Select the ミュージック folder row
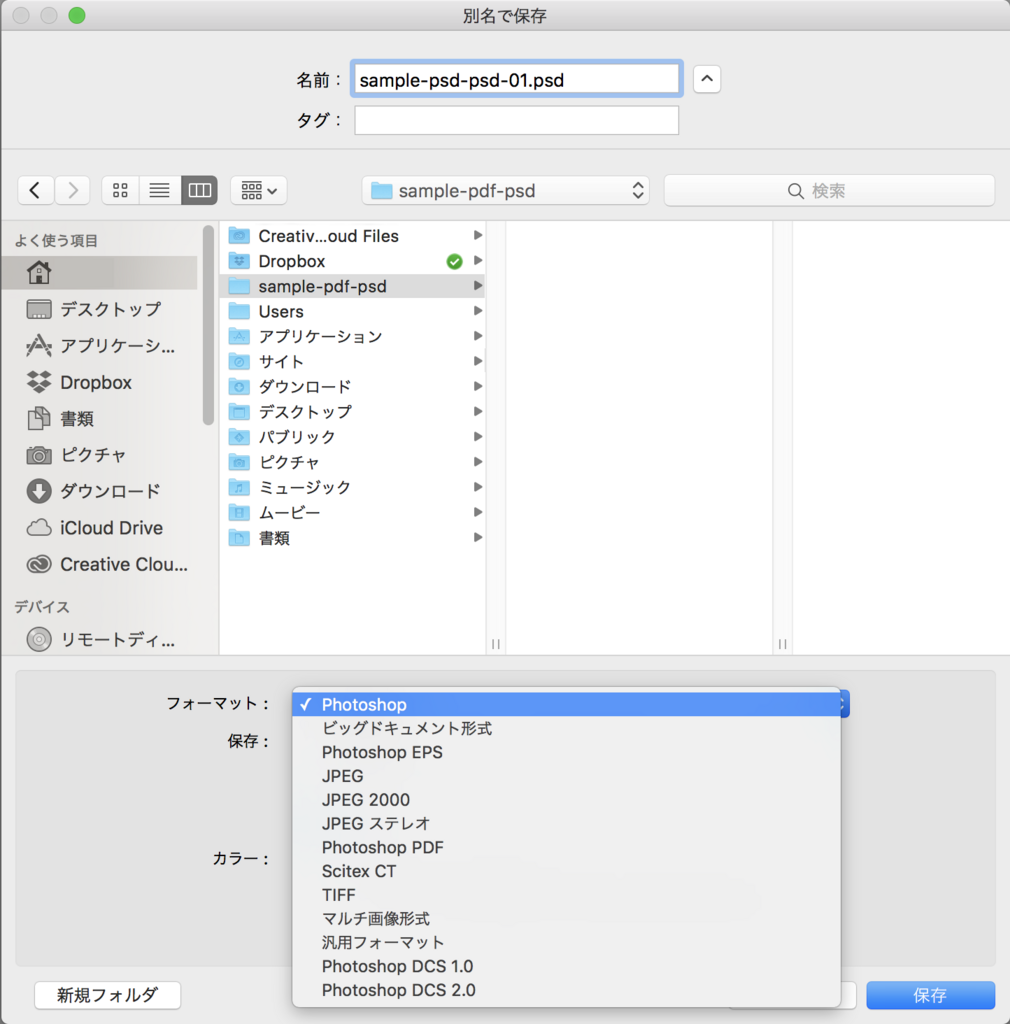The image size is (1010, 1024). pos(353,487)
